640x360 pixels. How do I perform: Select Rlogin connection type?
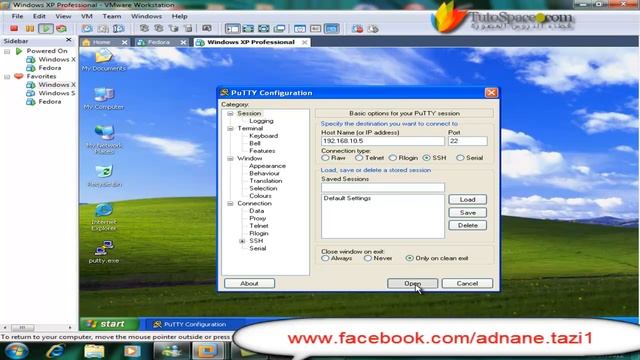point(393,158)
